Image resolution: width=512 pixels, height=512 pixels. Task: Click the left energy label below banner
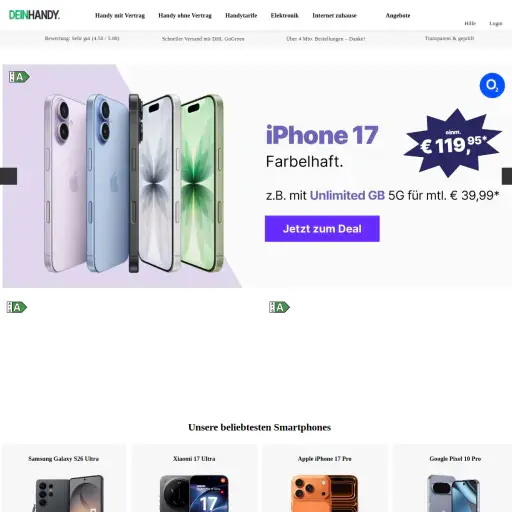tap(17, 307)
